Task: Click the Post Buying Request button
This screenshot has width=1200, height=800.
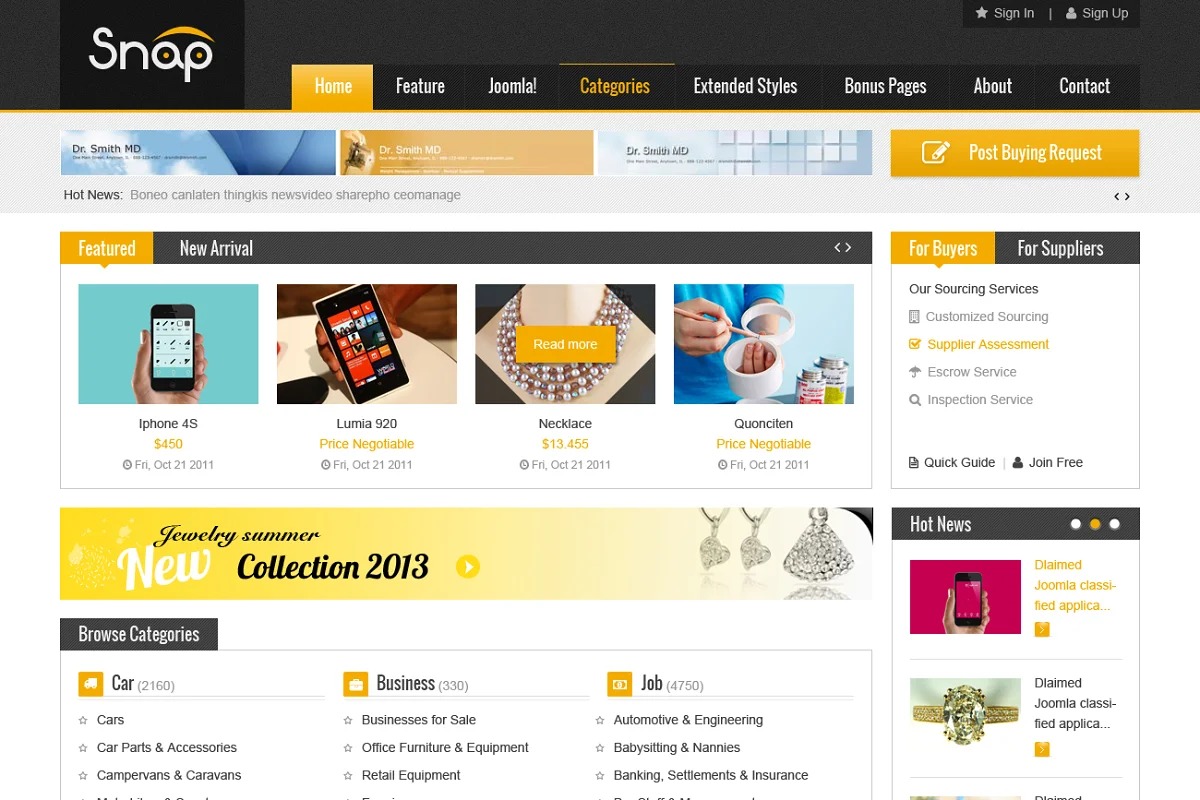Action: 1014,153
